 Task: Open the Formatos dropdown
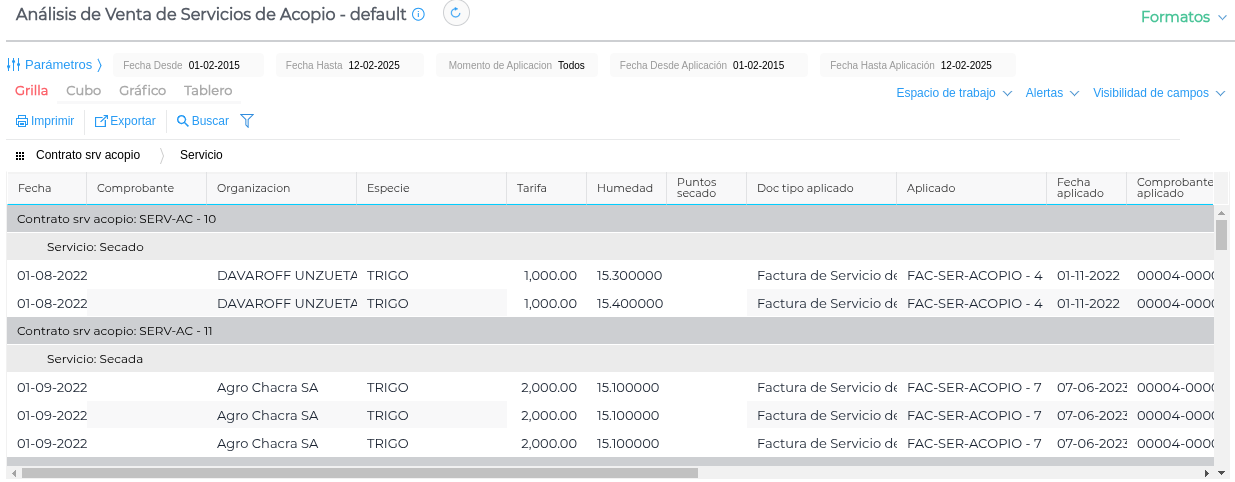[x=1183, y=17]
